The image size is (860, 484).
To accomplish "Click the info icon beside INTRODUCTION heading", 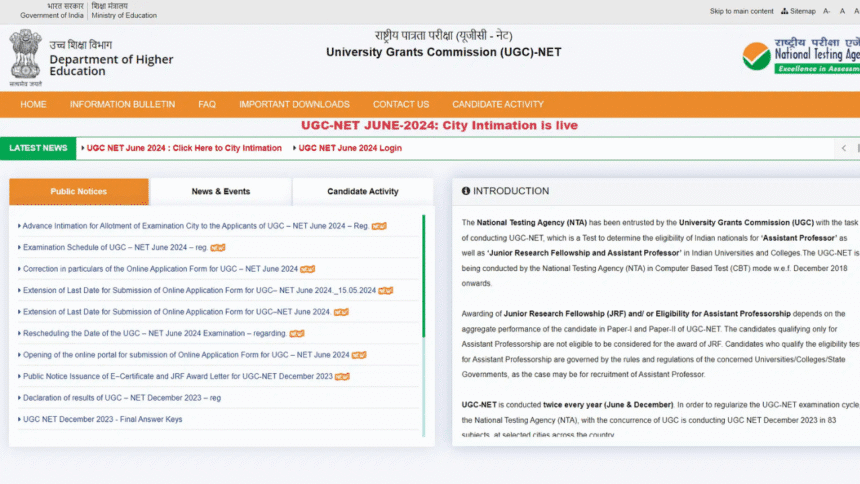I will point(466,191).
